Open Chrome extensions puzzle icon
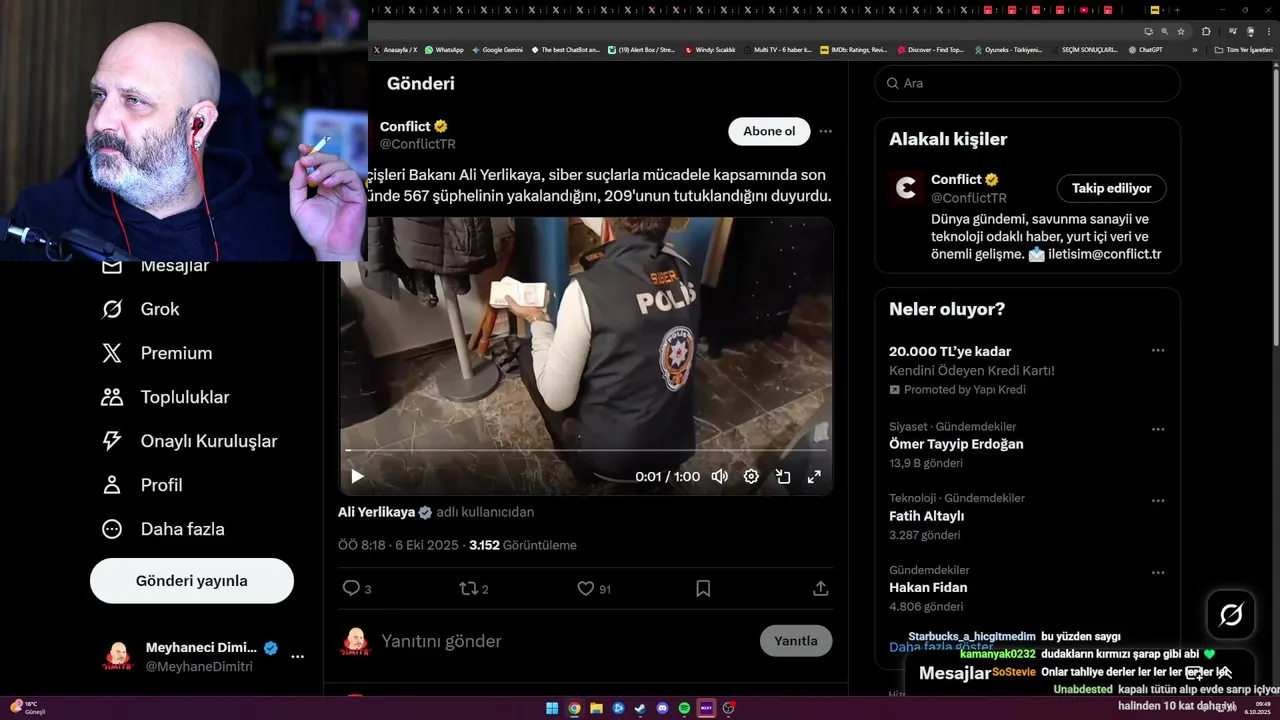This screenshot has height=720, width=1280. click(x=1206, y=31)
